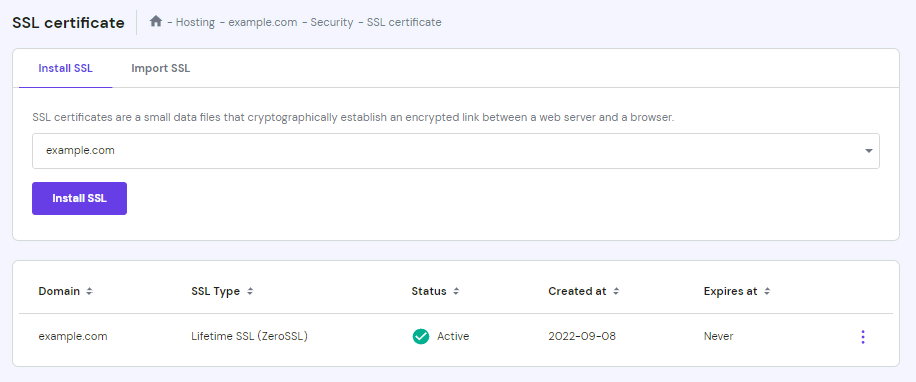The image size is (916, 382).
Task: Open the example.com domain combo box
Action: 456,151
